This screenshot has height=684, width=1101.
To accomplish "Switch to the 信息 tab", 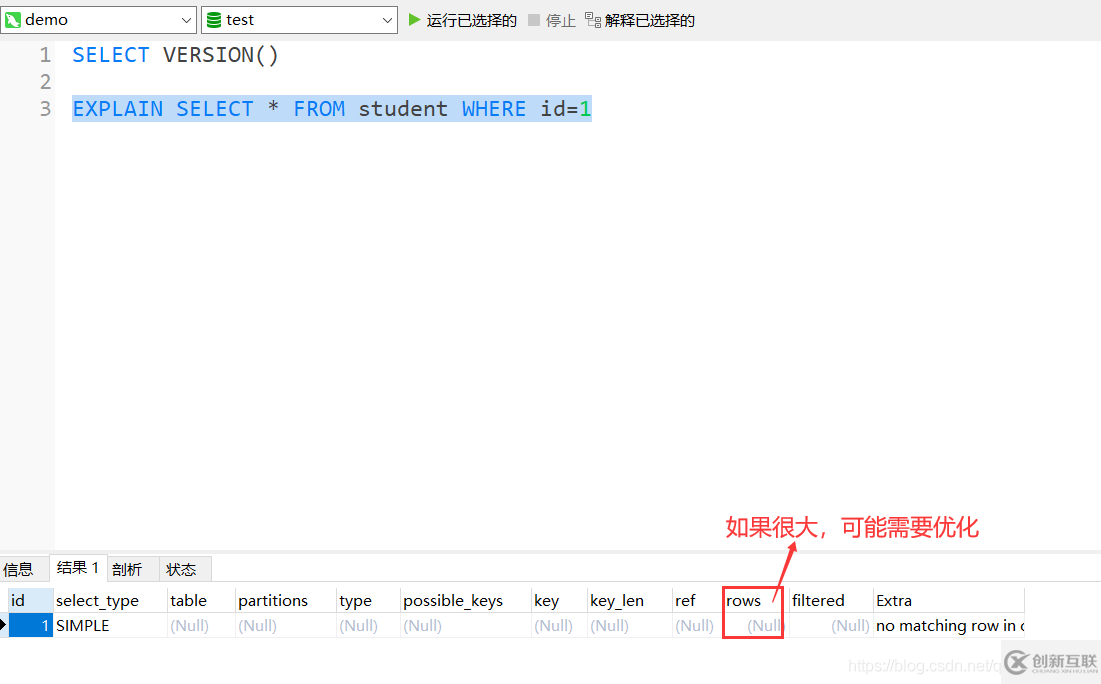I will click(x=18, y=569).
